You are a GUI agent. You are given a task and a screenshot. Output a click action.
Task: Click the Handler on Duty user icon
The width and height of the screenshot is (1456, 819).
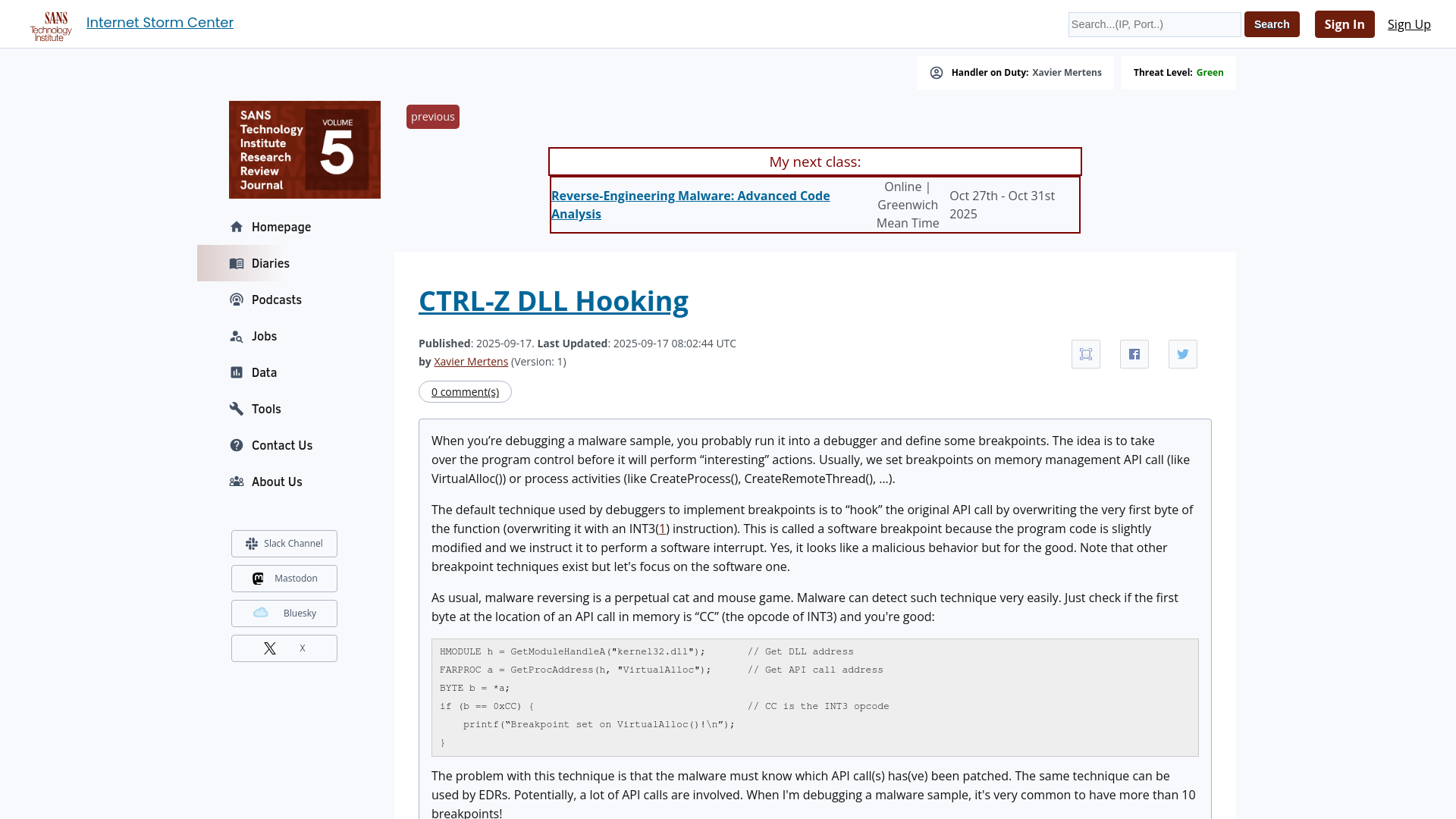tap(937, 73)
